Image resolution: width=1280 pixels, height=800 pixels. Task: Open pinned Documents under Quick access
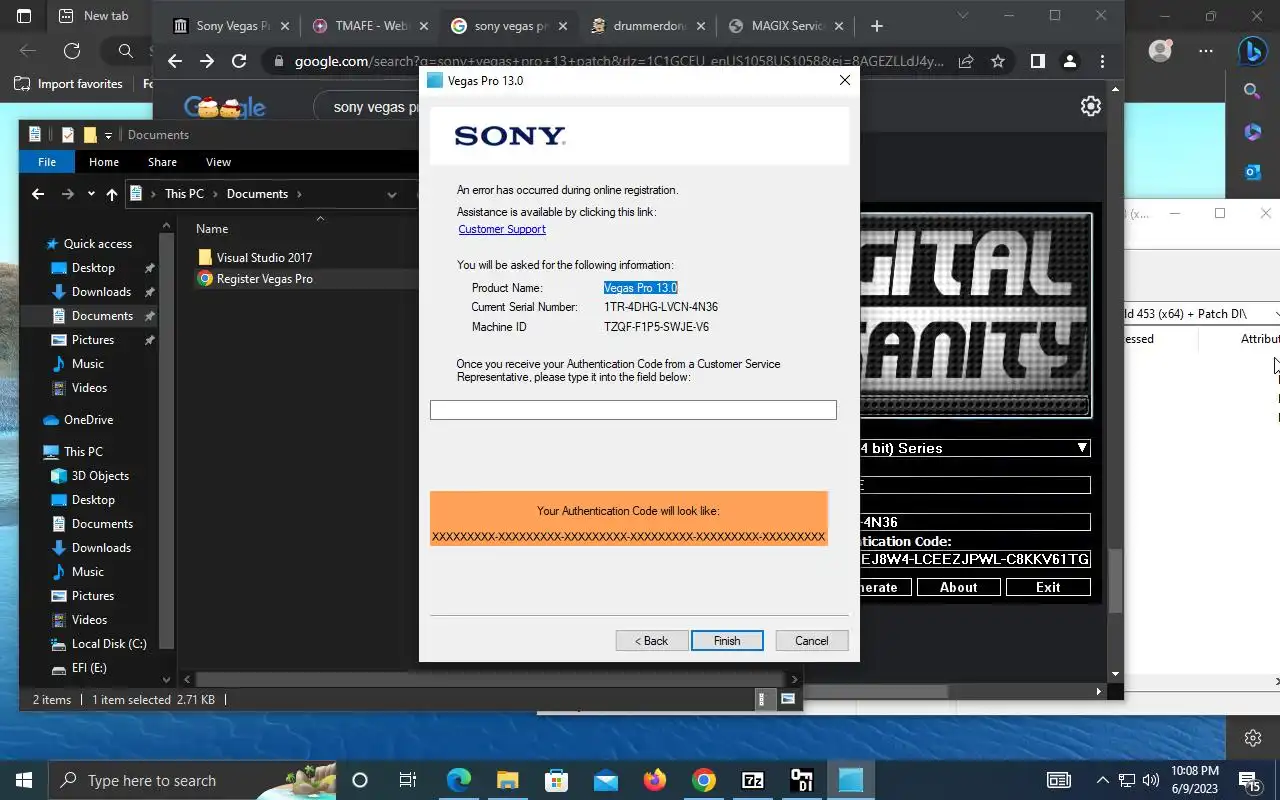point(102,316)
